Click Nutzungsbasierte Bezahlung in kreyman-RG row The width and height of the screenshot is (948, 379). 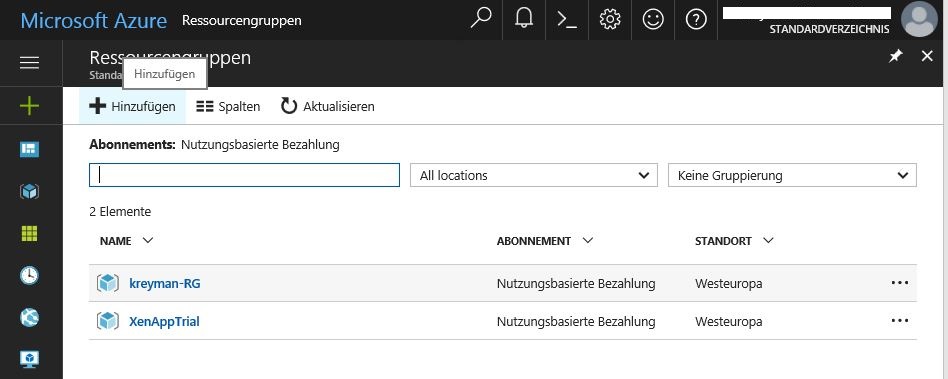coord(576,283)
